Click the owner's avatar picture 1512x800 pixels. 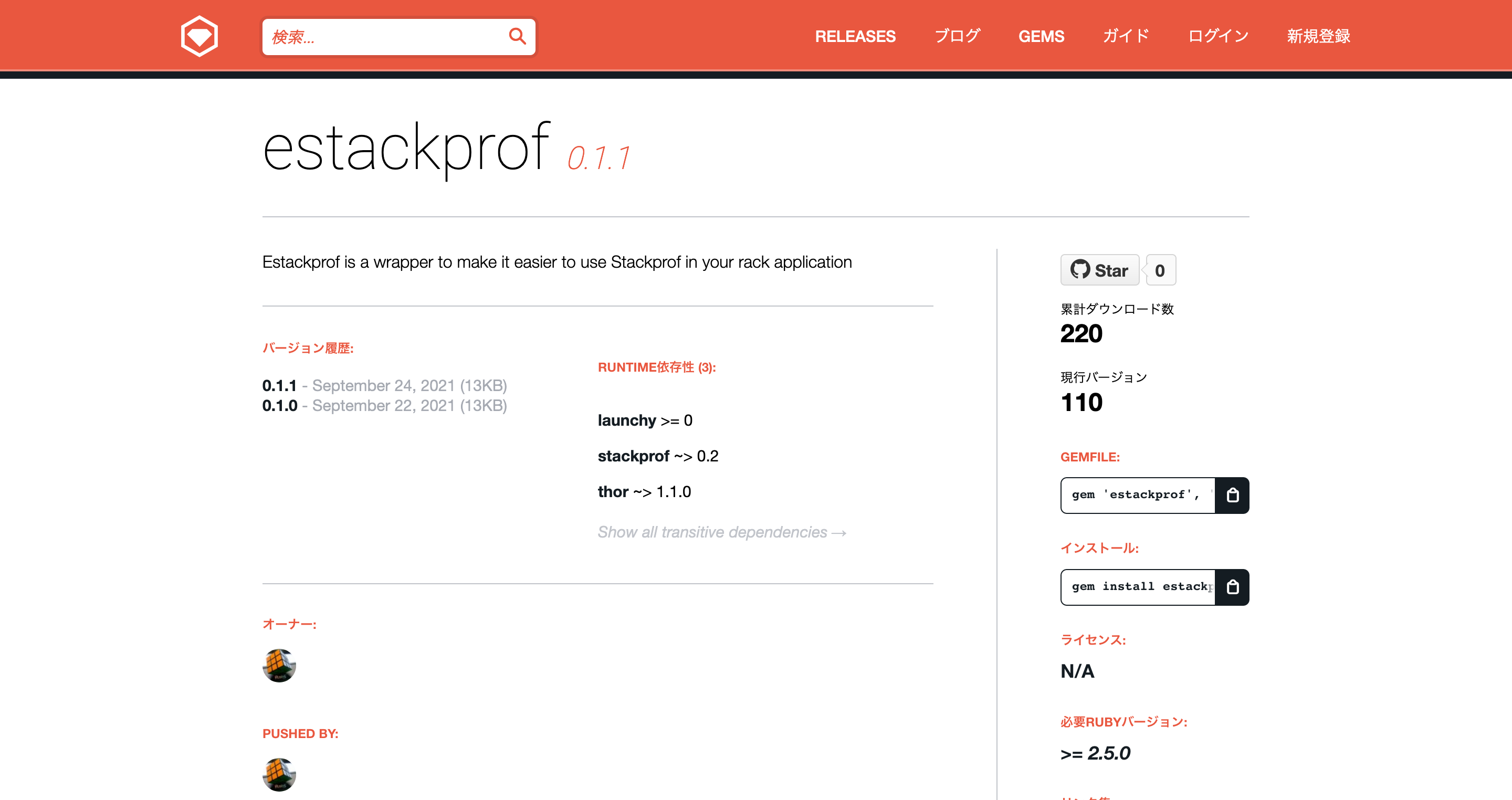click(x=279, y=666)
